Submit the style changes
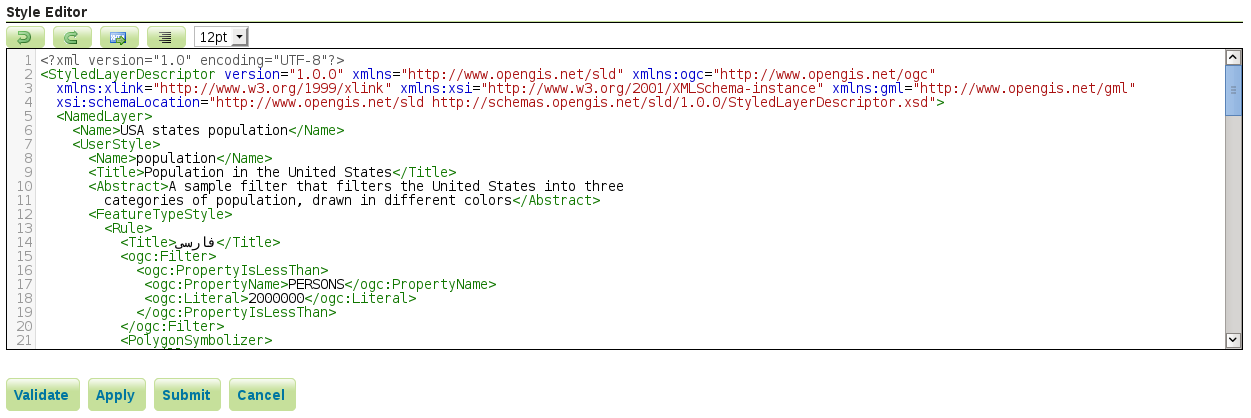 186,395
